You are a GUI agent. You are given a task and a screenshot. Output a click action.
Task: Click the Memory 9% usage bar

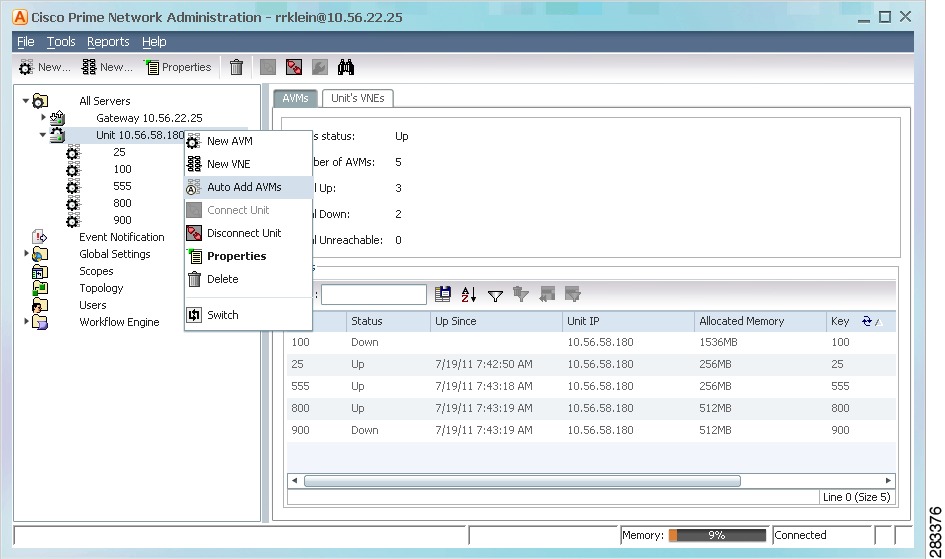[x=717, y=535]
